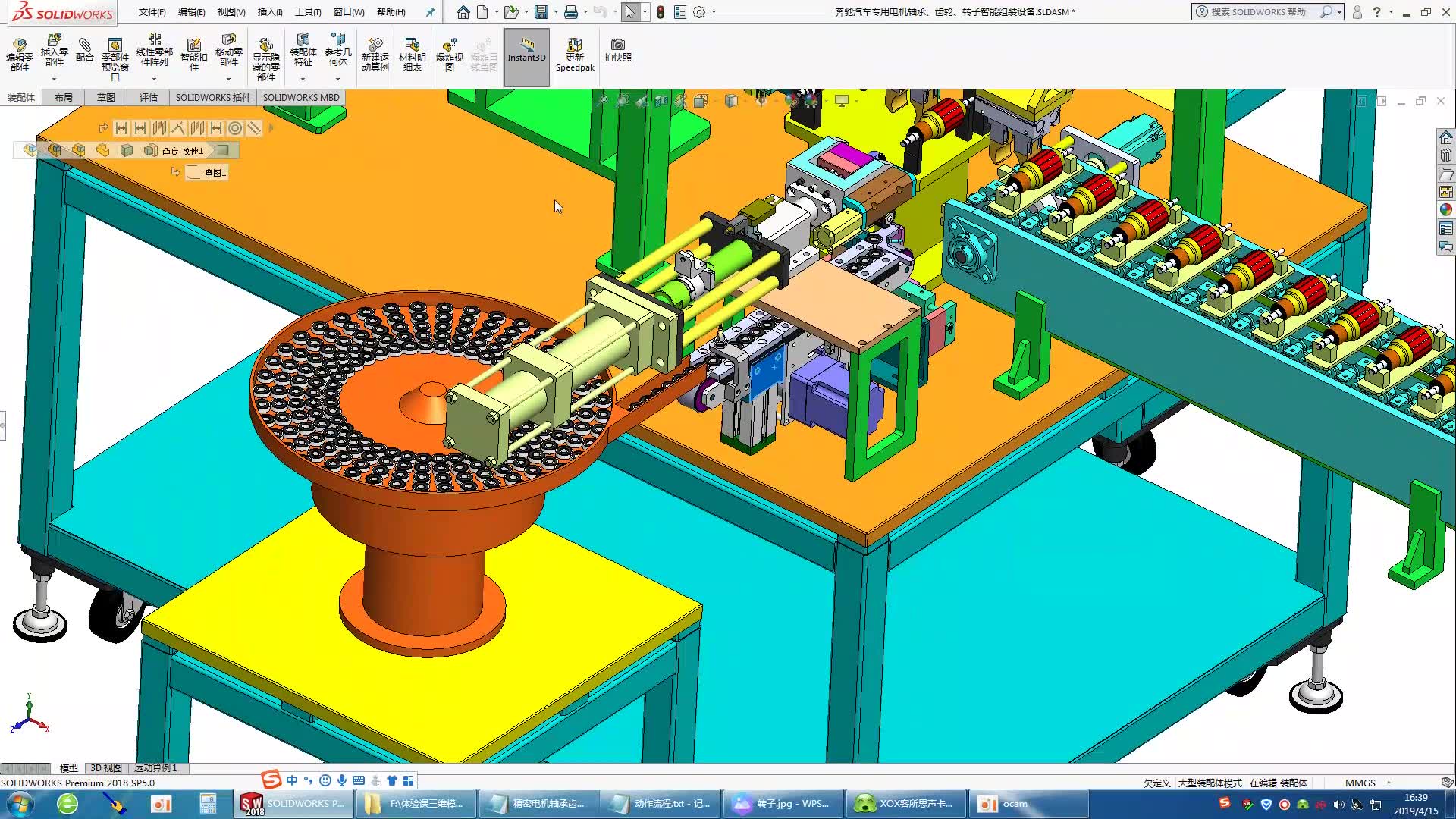
Task: Click the SOLIDWORKS help search field
Action: pyautogui.click(x=1259, y=12)
